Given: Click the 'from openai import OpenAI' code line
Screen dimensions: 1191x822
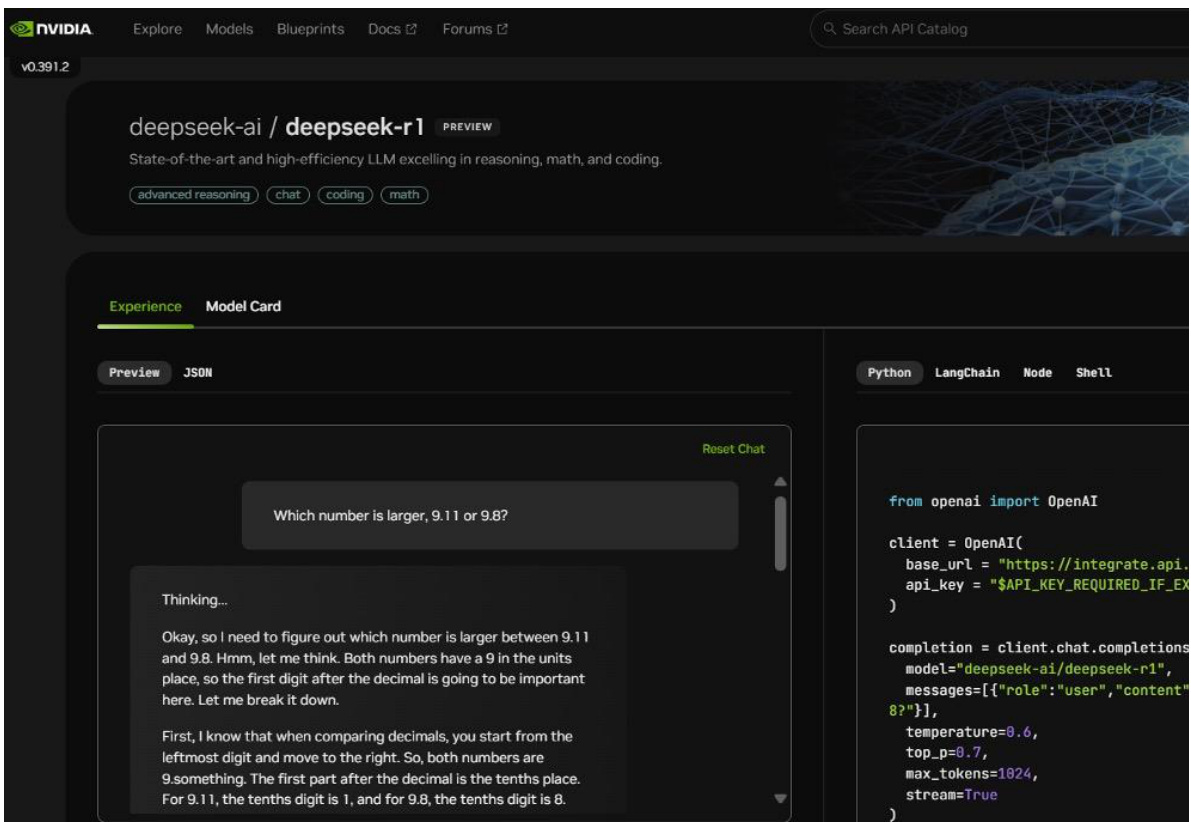Looking at the screenshot, I should (993, 501).
